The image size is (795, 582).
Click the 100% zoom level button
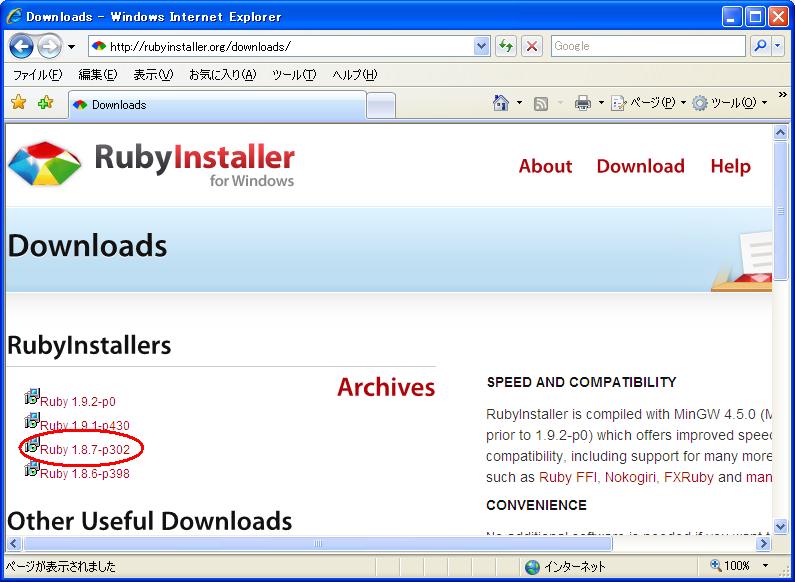[731, 566]
